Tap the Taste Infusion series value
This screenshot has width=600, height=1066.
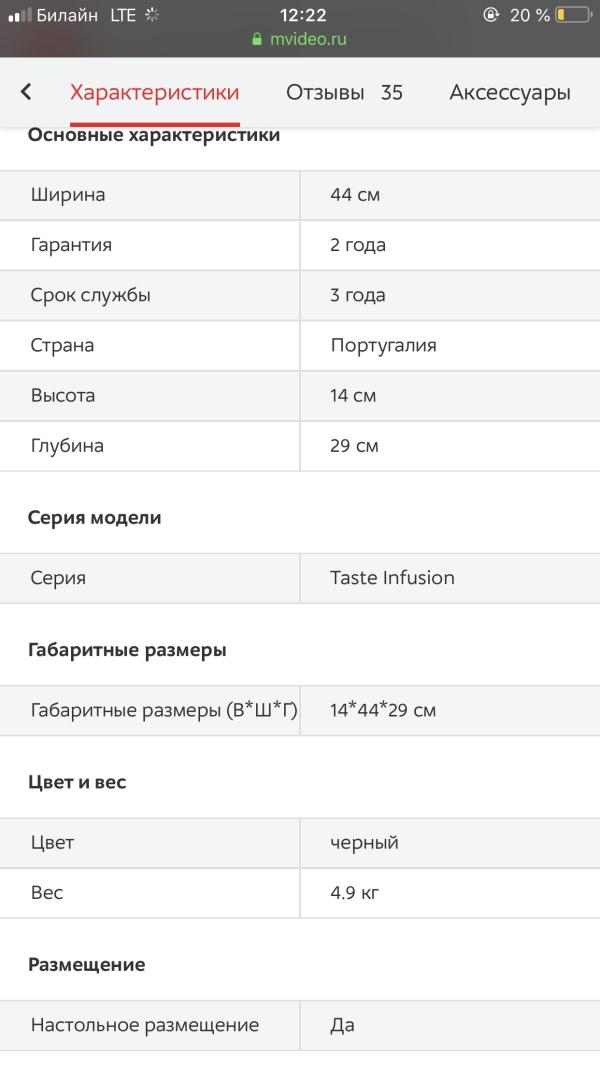(x=392, y=578)
